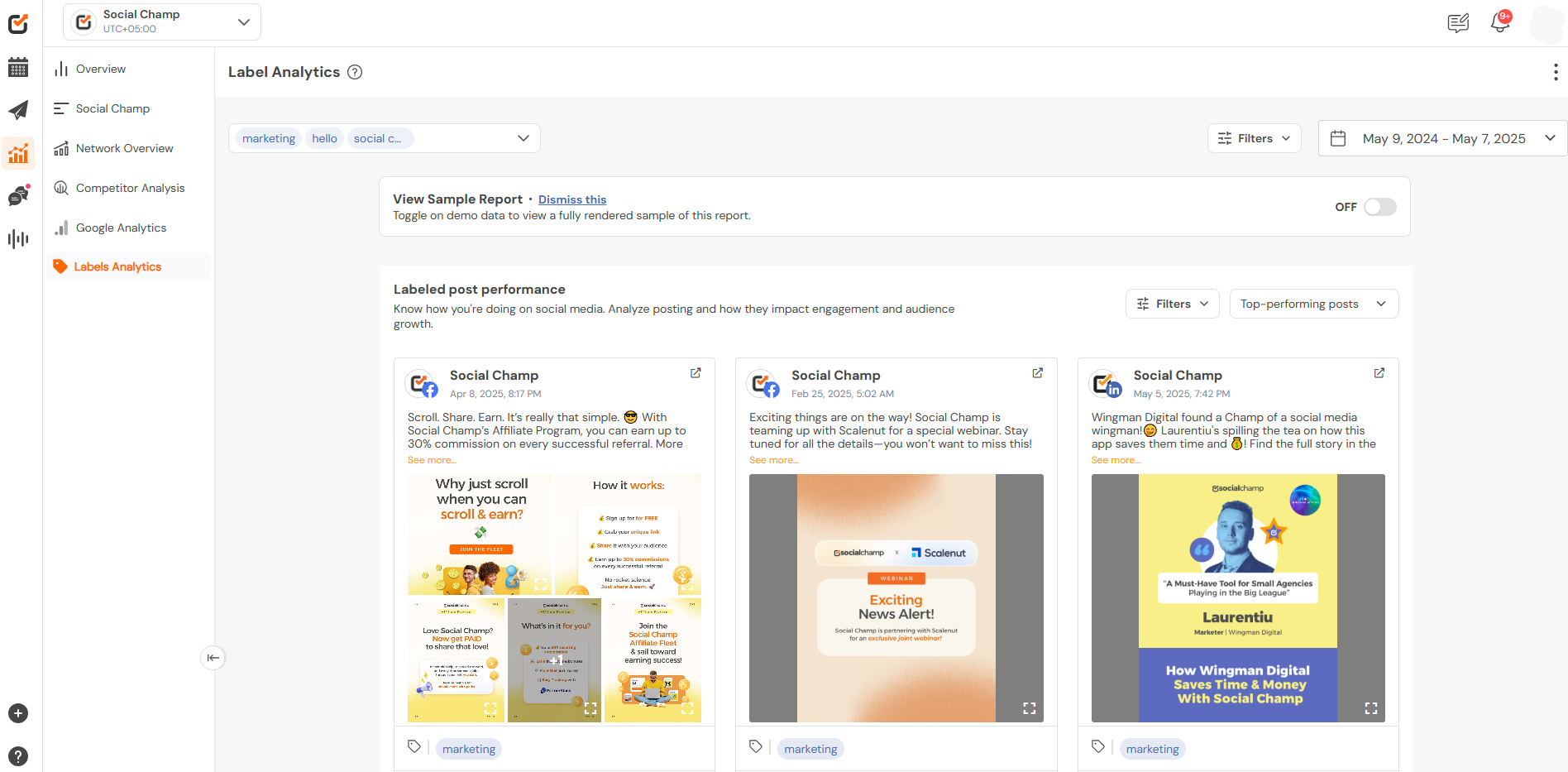Click the hello chip in label selector
1568x772 pixels.
point(324,138)
